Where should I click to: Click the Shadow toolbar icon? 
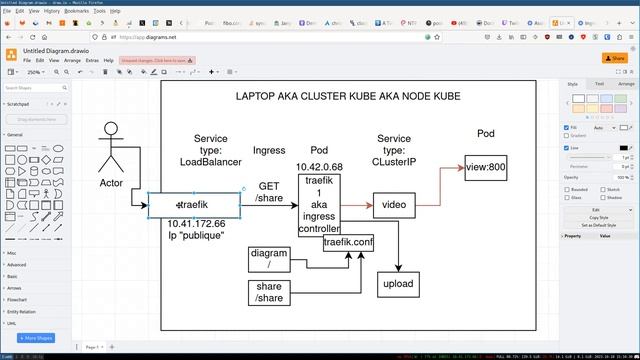coord(164,72)
